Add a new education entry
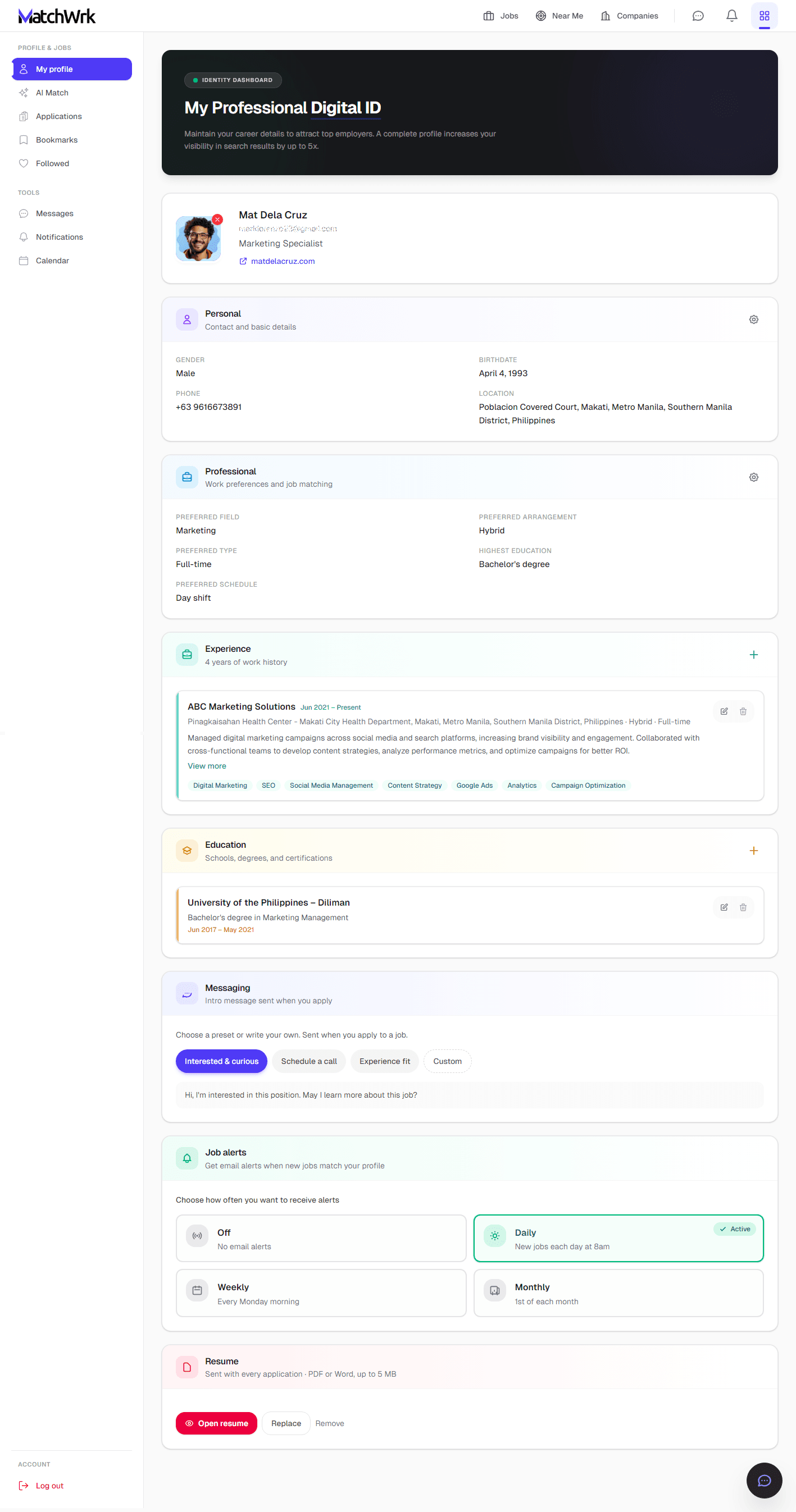 (753, 851)
